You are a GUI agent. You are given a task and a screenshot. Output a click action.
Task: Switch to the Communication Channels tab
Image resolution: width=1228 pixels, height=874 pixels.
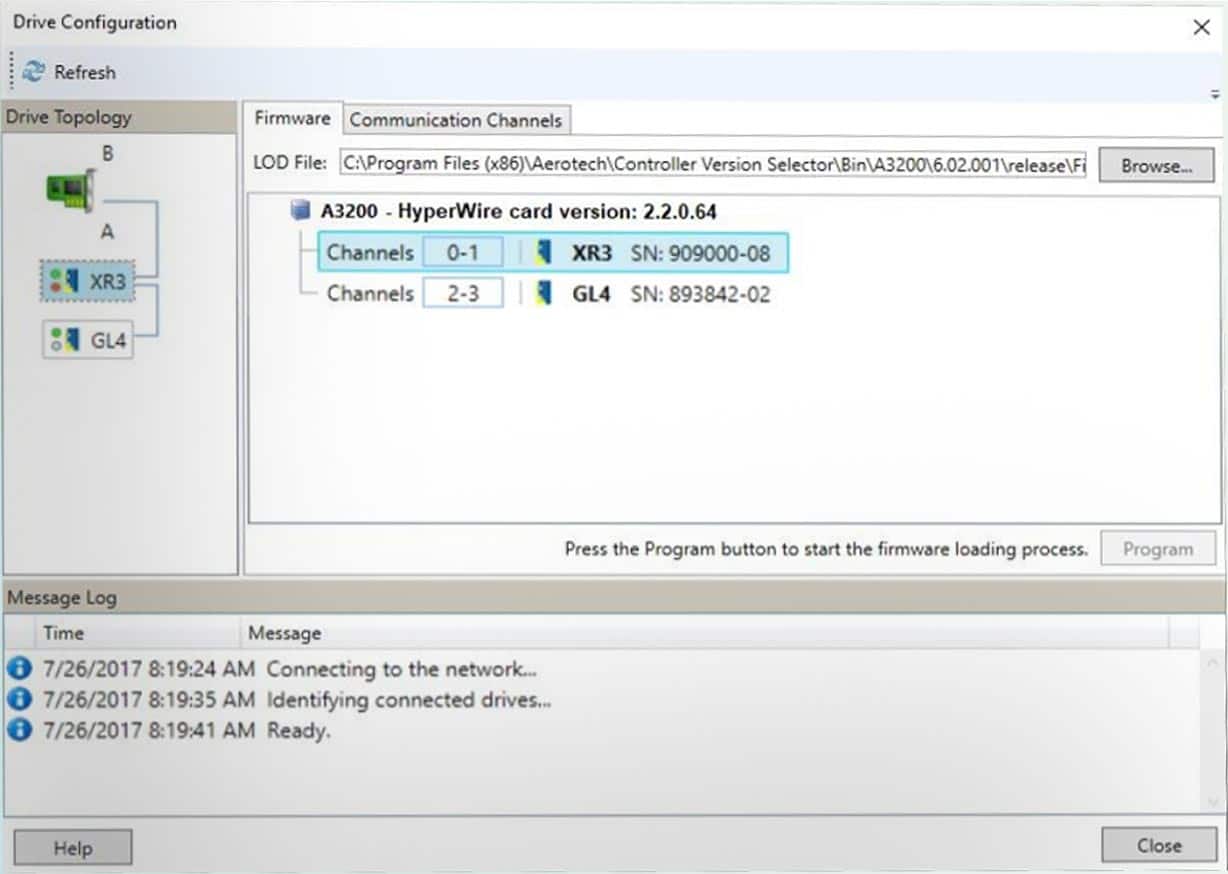point(455,120)
